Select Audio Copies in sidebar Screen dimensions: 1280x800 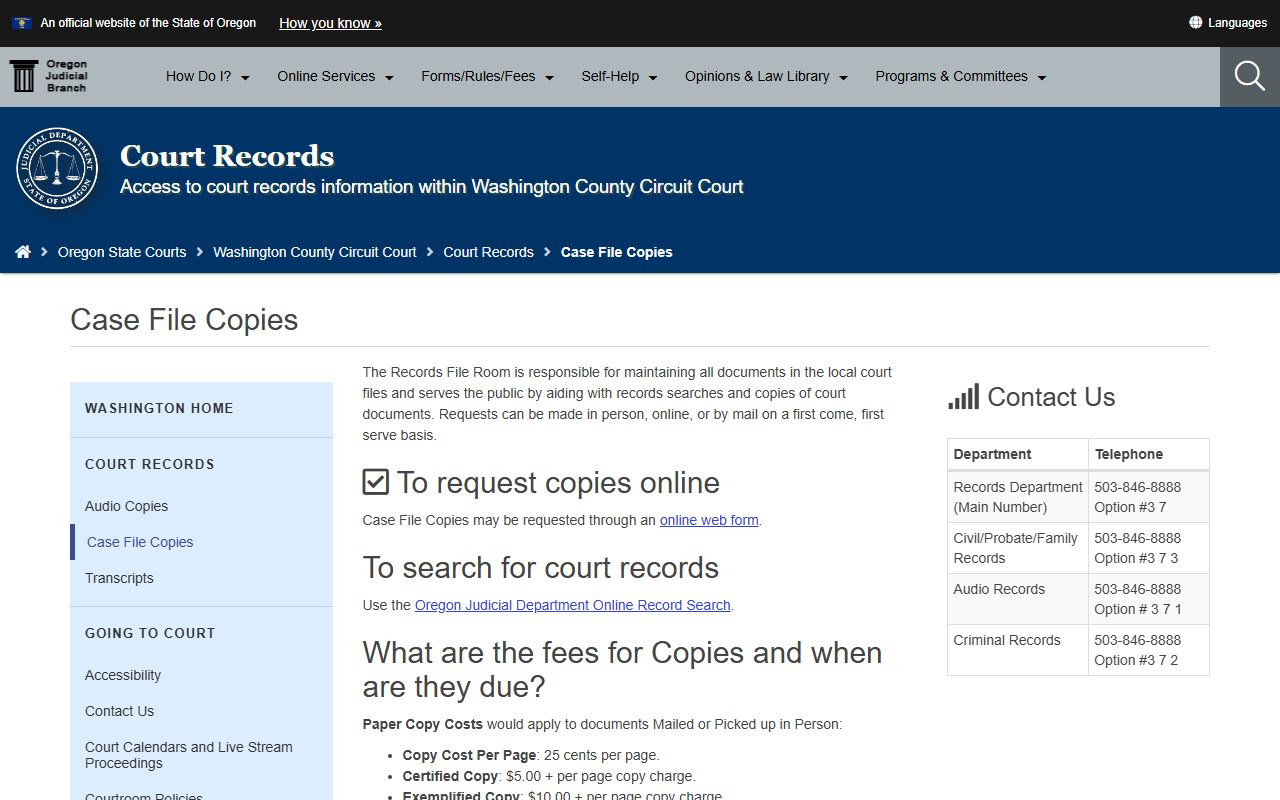[x=126, y=506]
